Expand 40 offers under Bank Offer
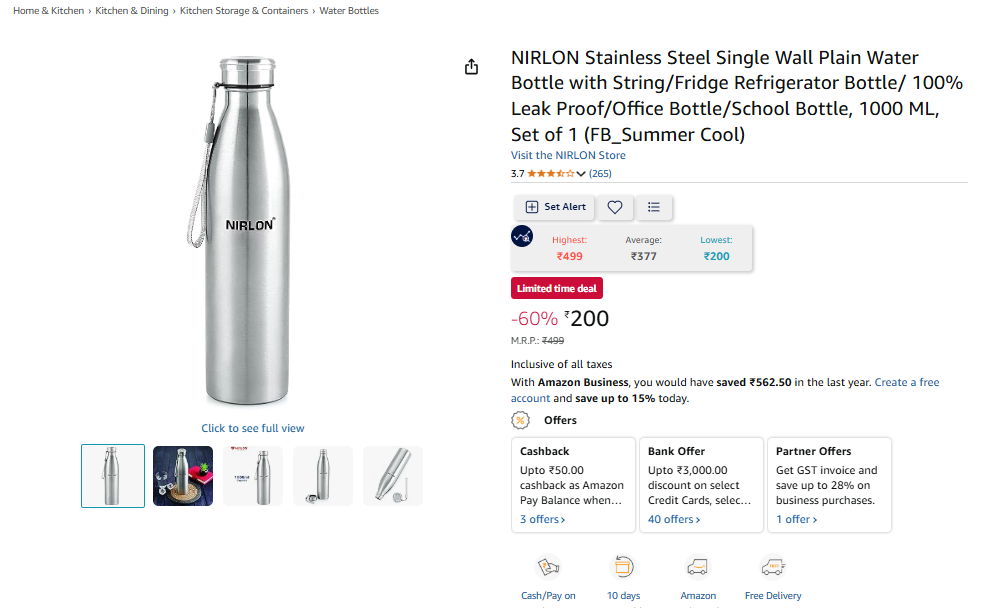This screenshot has height=608, width=989. point(673,519)
